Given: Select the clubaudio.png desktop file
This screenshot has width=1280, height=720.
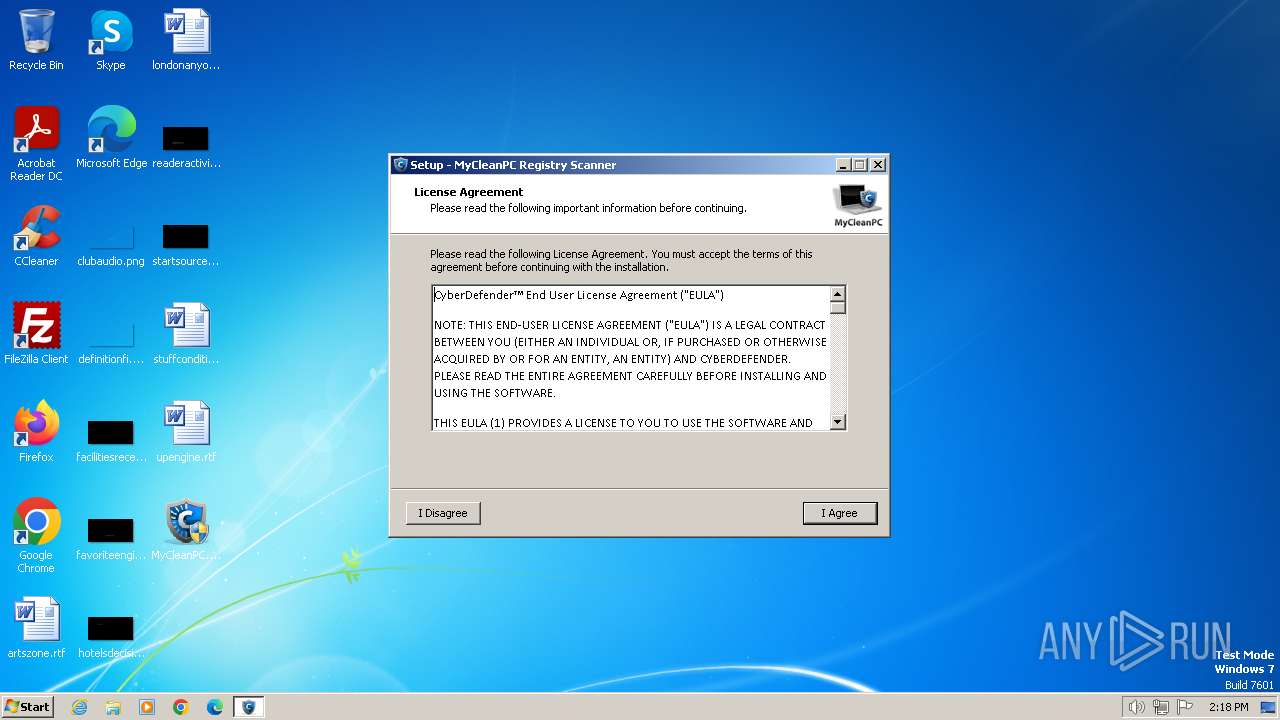Looking at the screenshot, I should pos(111,243).
